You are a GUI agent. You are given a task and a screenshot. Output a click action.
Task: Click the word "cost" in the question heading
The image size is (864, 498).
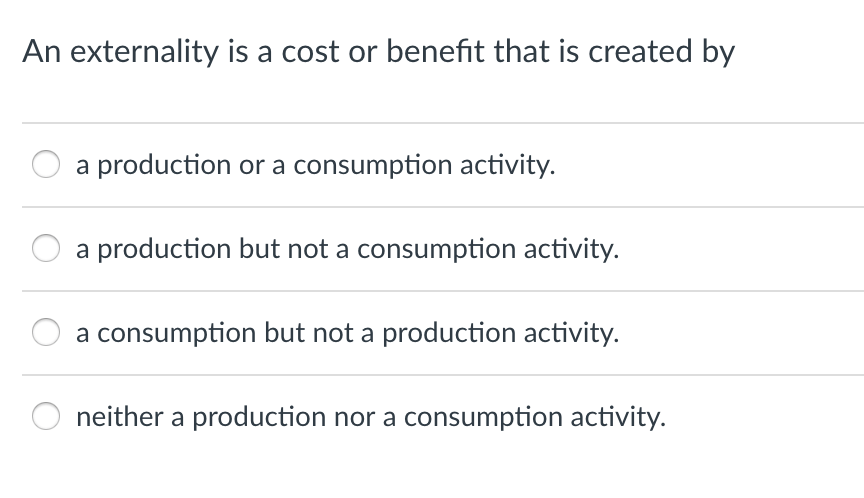coord(310,52)
